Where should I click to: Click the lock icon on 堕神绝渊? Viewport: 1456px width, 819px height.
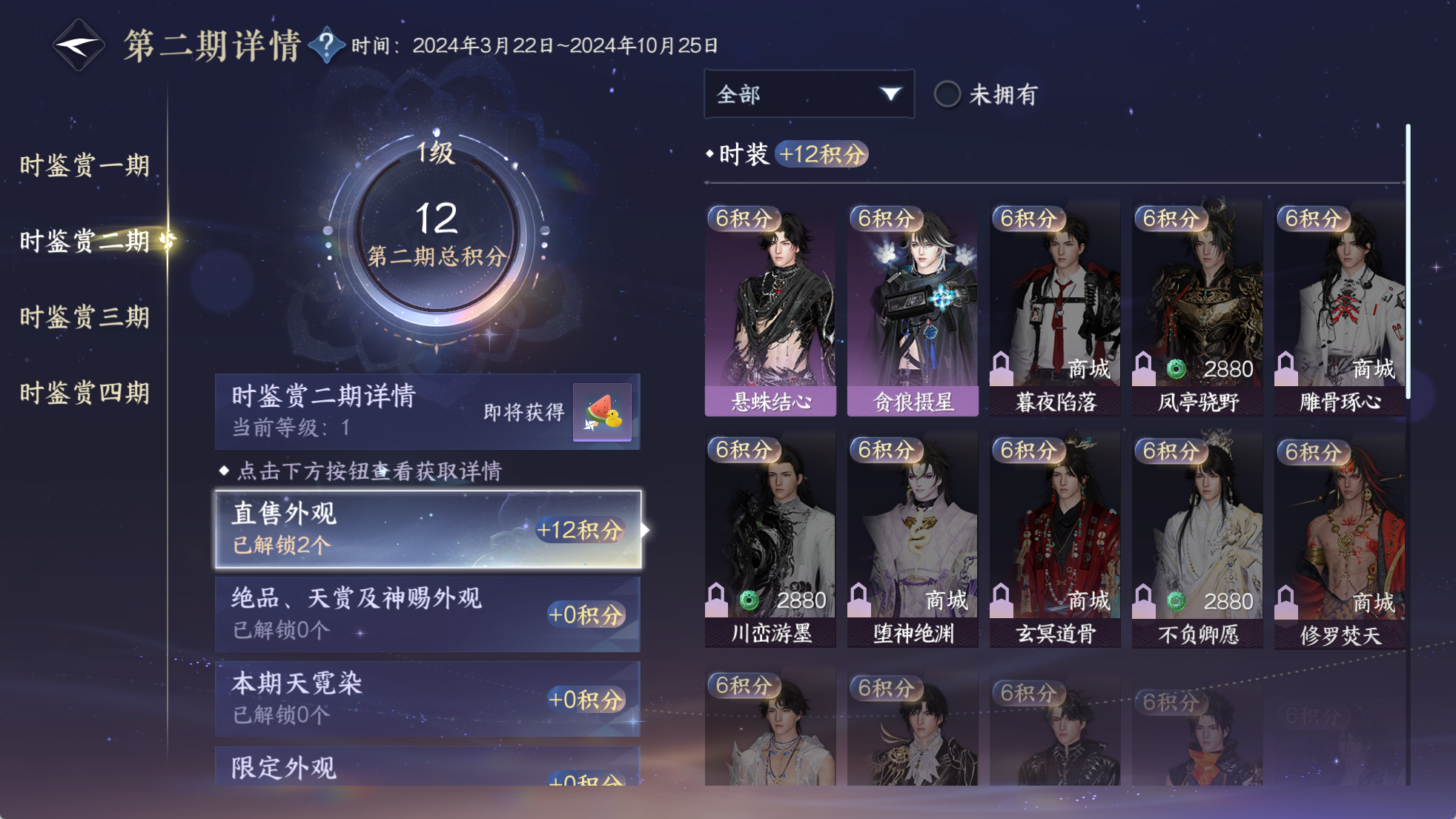859,600
